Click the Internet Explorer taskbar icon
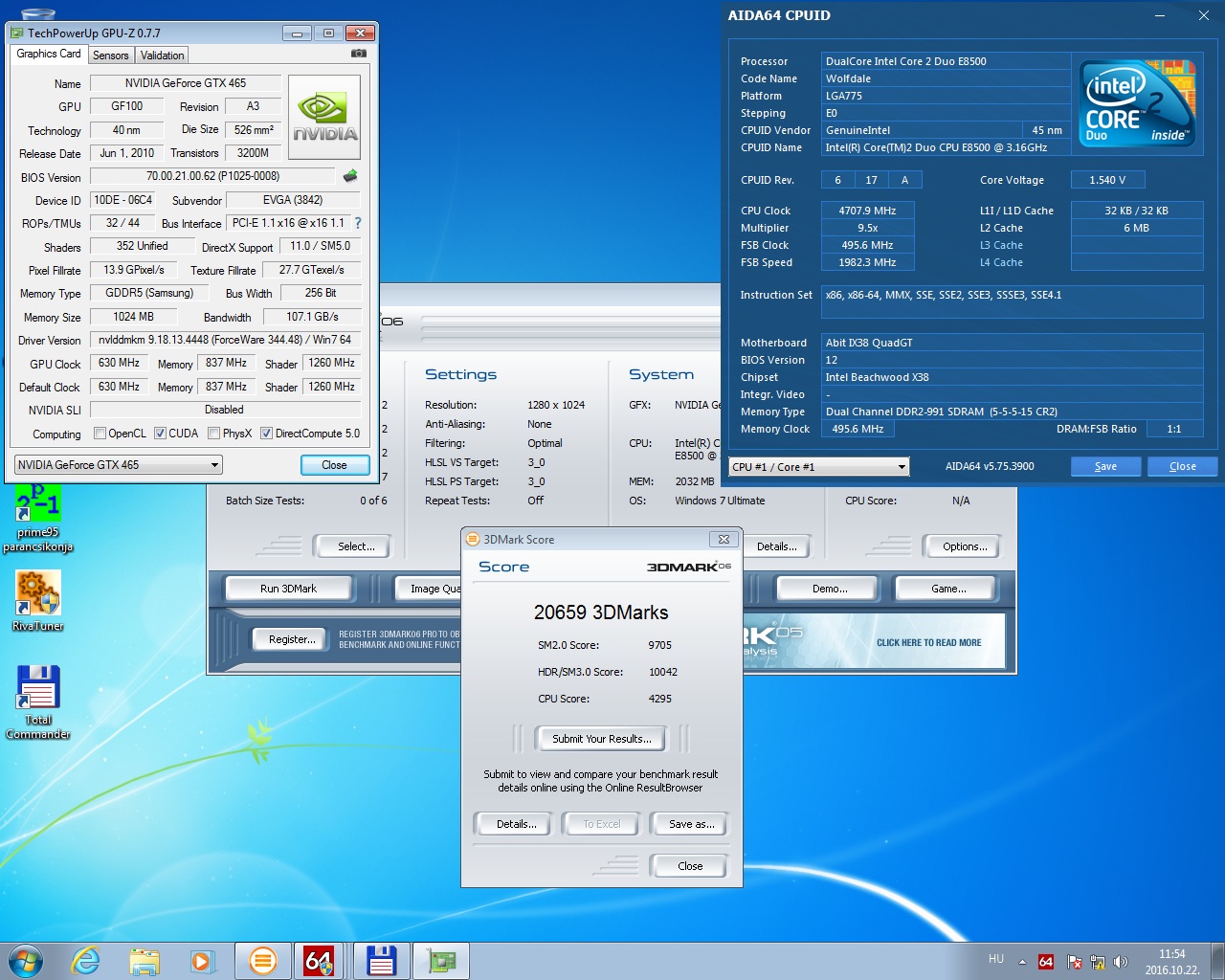1225x980 pixels. pos(86,961)
